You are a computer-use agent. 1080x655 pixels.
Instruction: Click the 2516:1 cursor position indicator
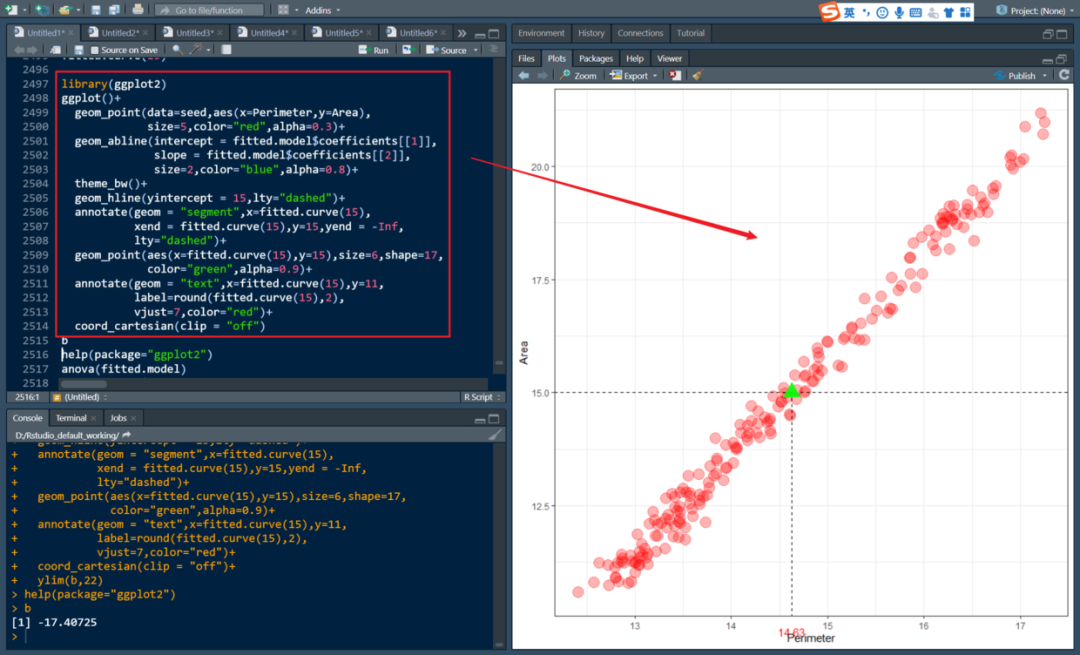pyautogui.click(x=27, y=397)
